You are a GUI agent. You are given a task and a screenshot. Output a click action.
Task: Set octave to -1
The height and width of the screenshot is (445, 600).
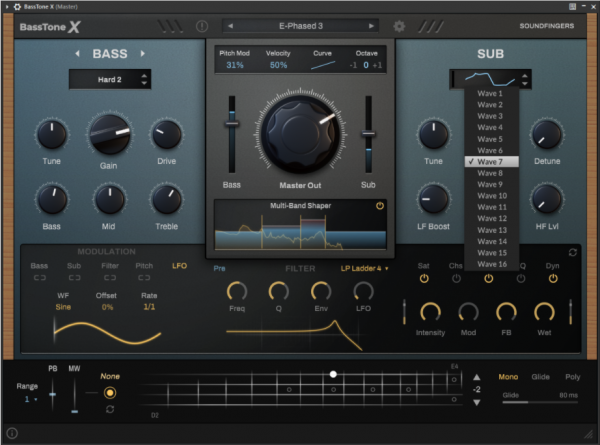(353, 65)
